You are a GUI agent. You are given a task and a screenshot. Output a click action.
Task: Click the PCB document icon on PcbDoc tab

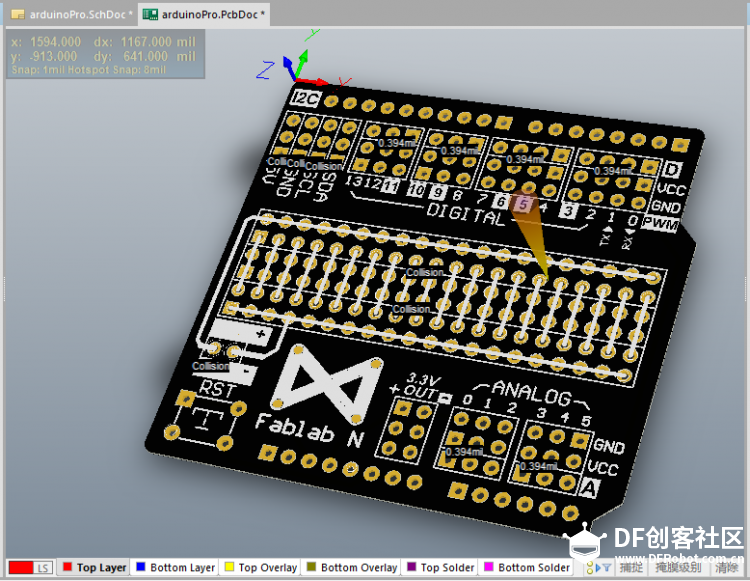pyautogui.click(x=150, y=14)
